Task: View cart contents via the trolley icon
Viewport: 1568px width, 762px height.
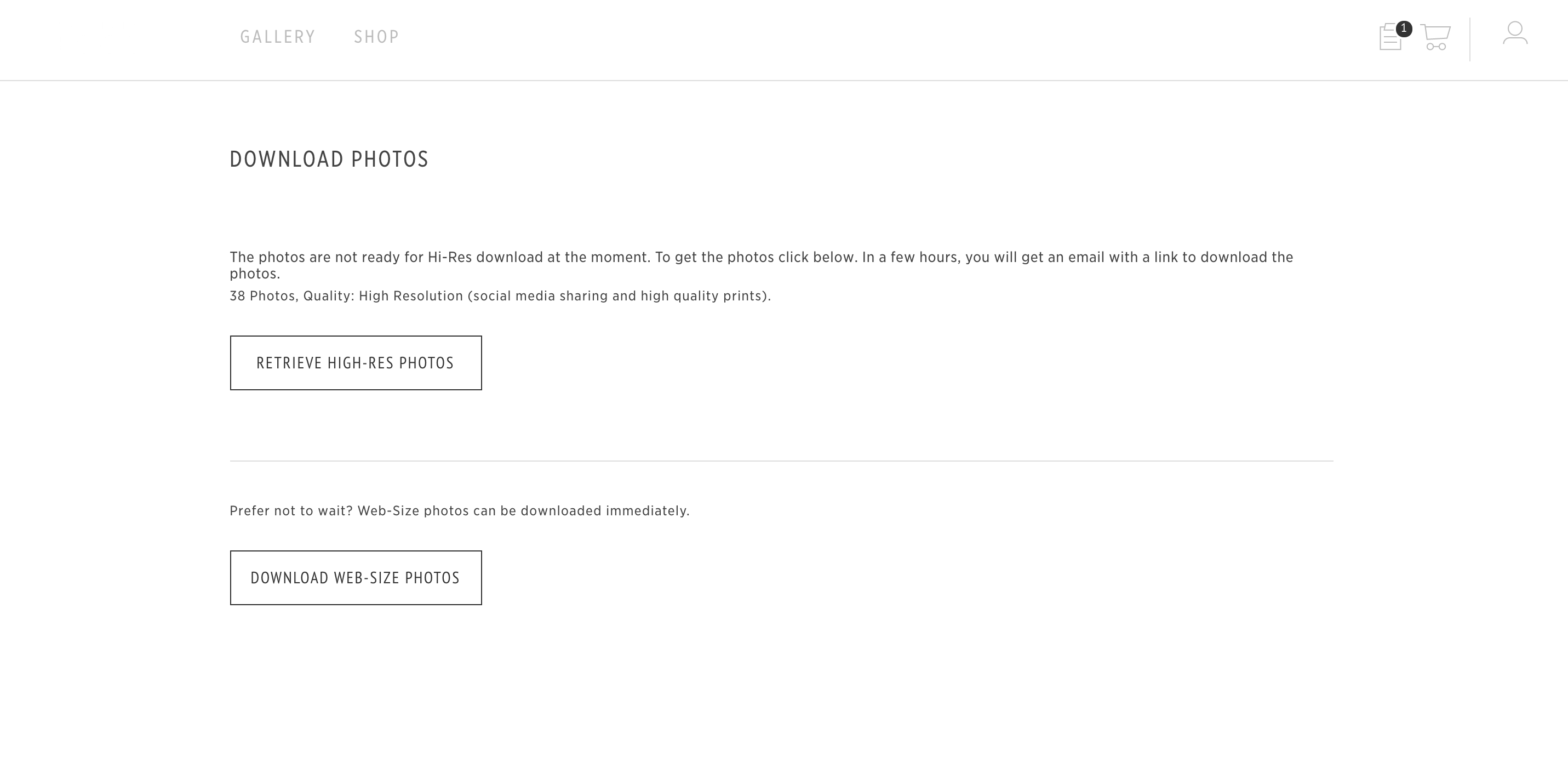Action: point(1435,37)
